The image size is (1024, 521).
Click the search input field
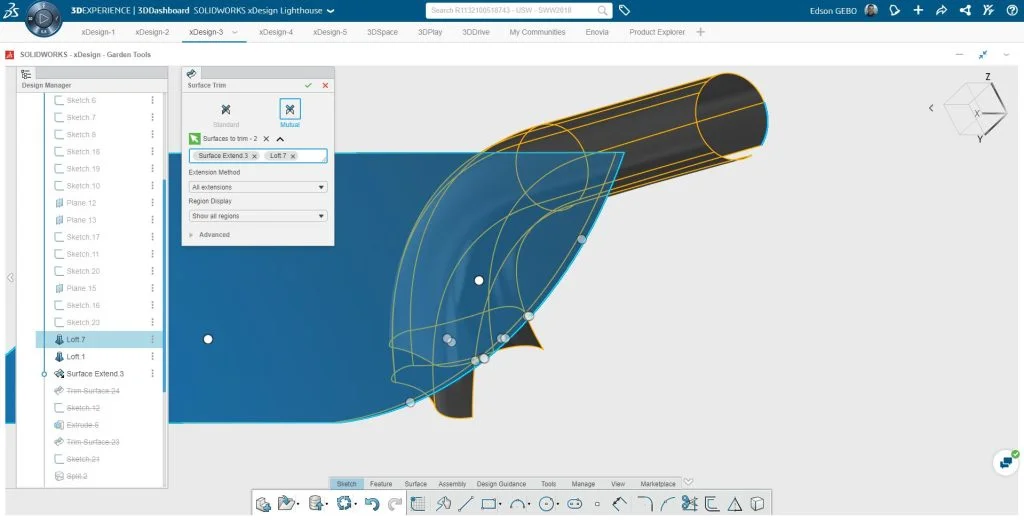(510, 11)
